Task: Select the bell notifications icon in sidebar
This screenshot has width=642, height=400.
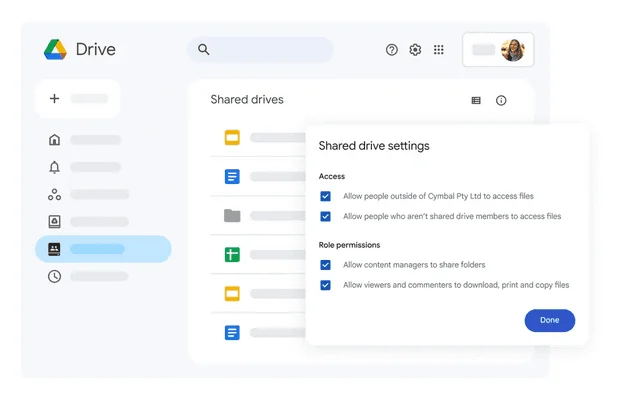Action: coord(54,167)
